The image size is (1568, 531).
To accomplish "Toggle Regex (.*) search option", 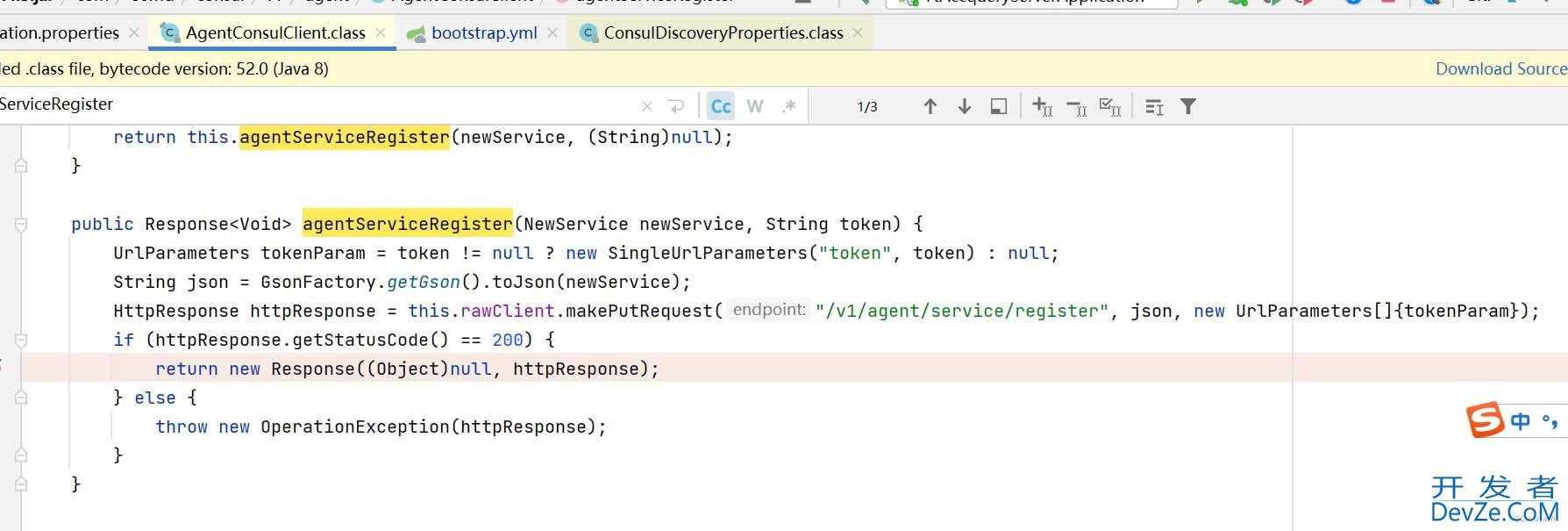I will click(789, 106).
